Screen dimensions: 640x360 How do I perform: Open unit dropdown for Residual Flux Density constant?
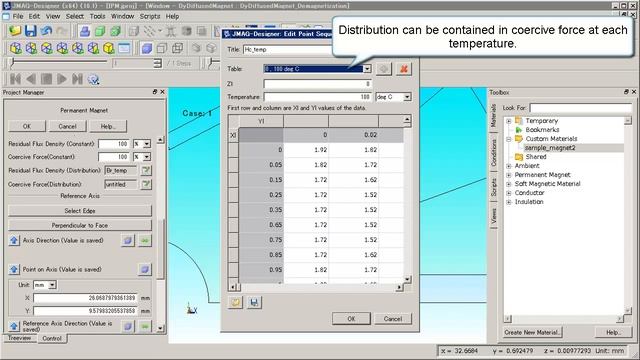(x=147, y=144)
